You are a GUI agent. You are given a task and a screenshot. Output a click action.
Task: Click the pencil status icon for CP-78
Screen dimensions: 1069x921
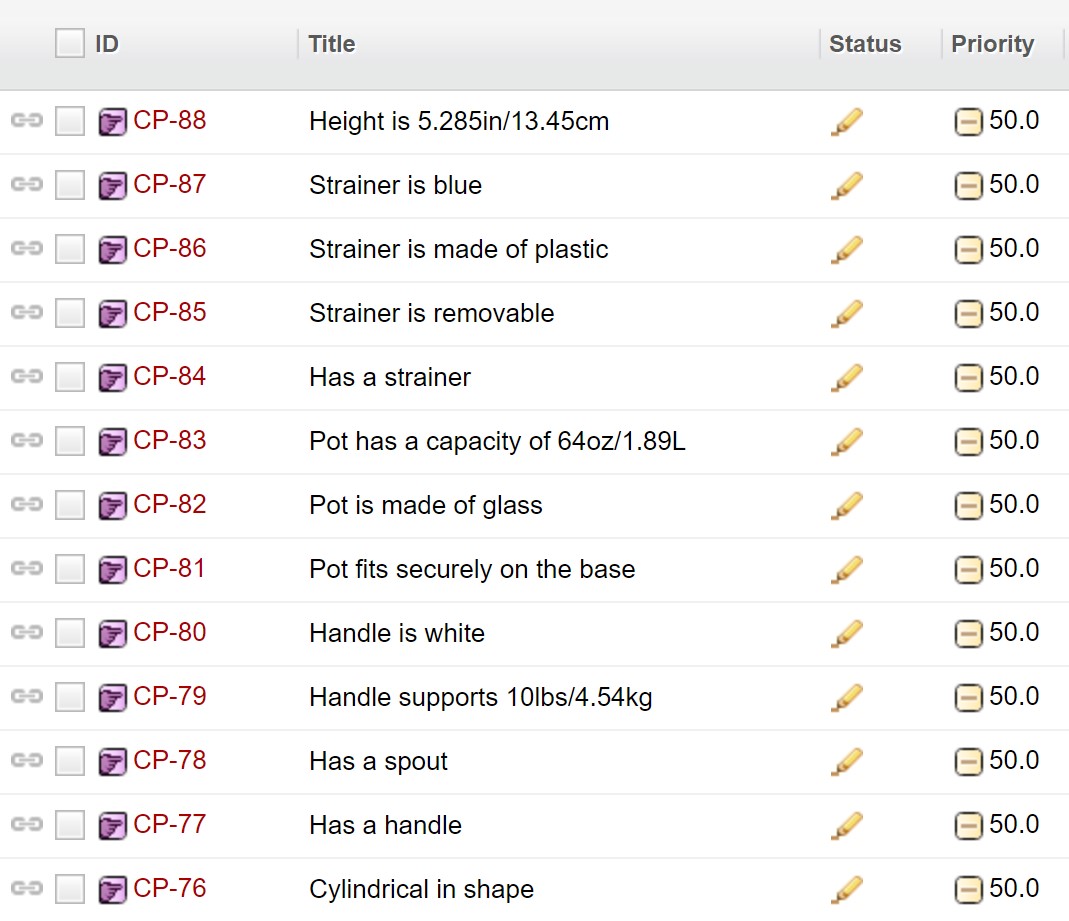coord(846,761)
